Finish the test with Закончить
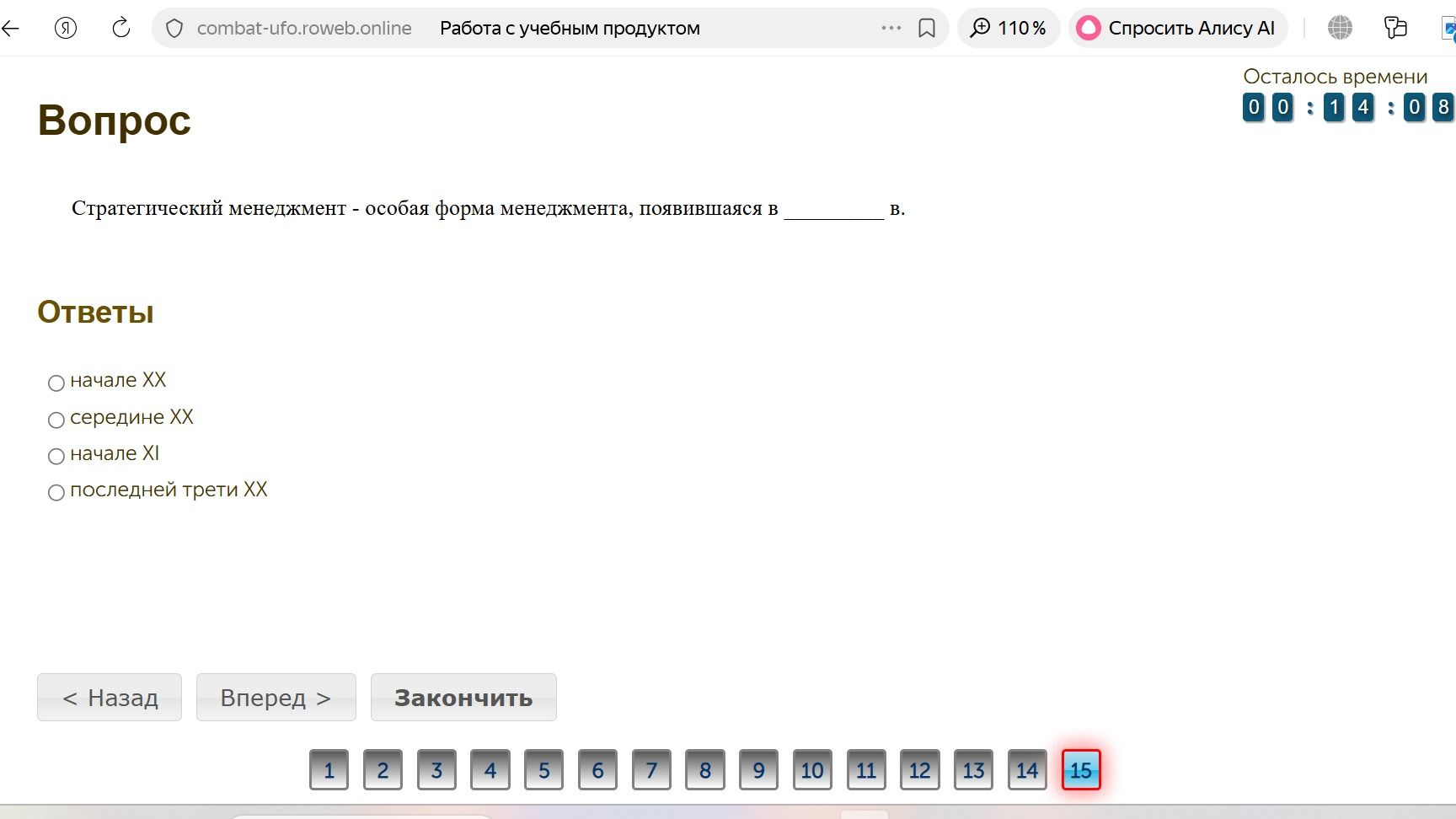Screen dimensions: 1456x819 pos(463,698)
